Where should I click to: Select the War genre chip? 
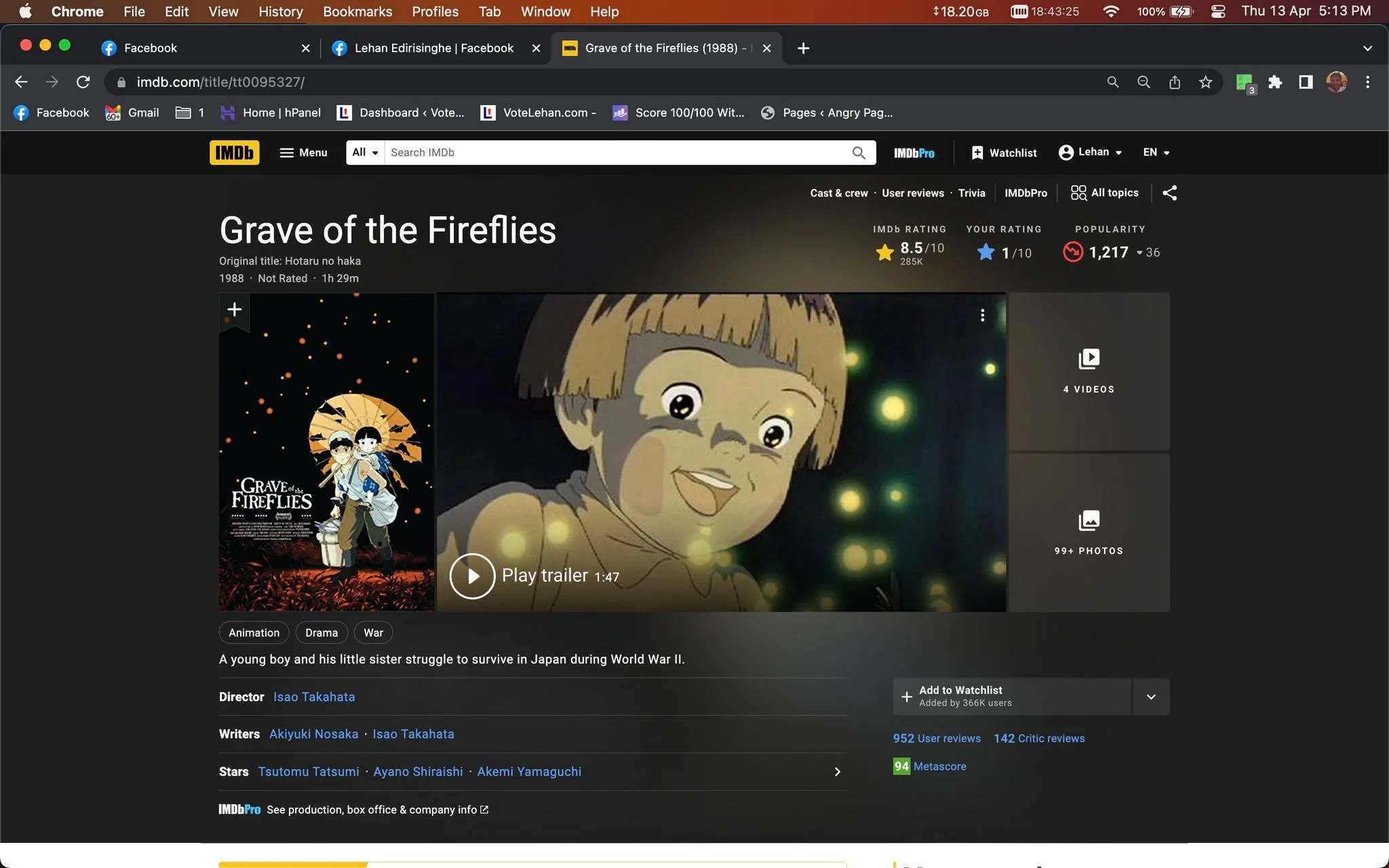click(373, 633)
